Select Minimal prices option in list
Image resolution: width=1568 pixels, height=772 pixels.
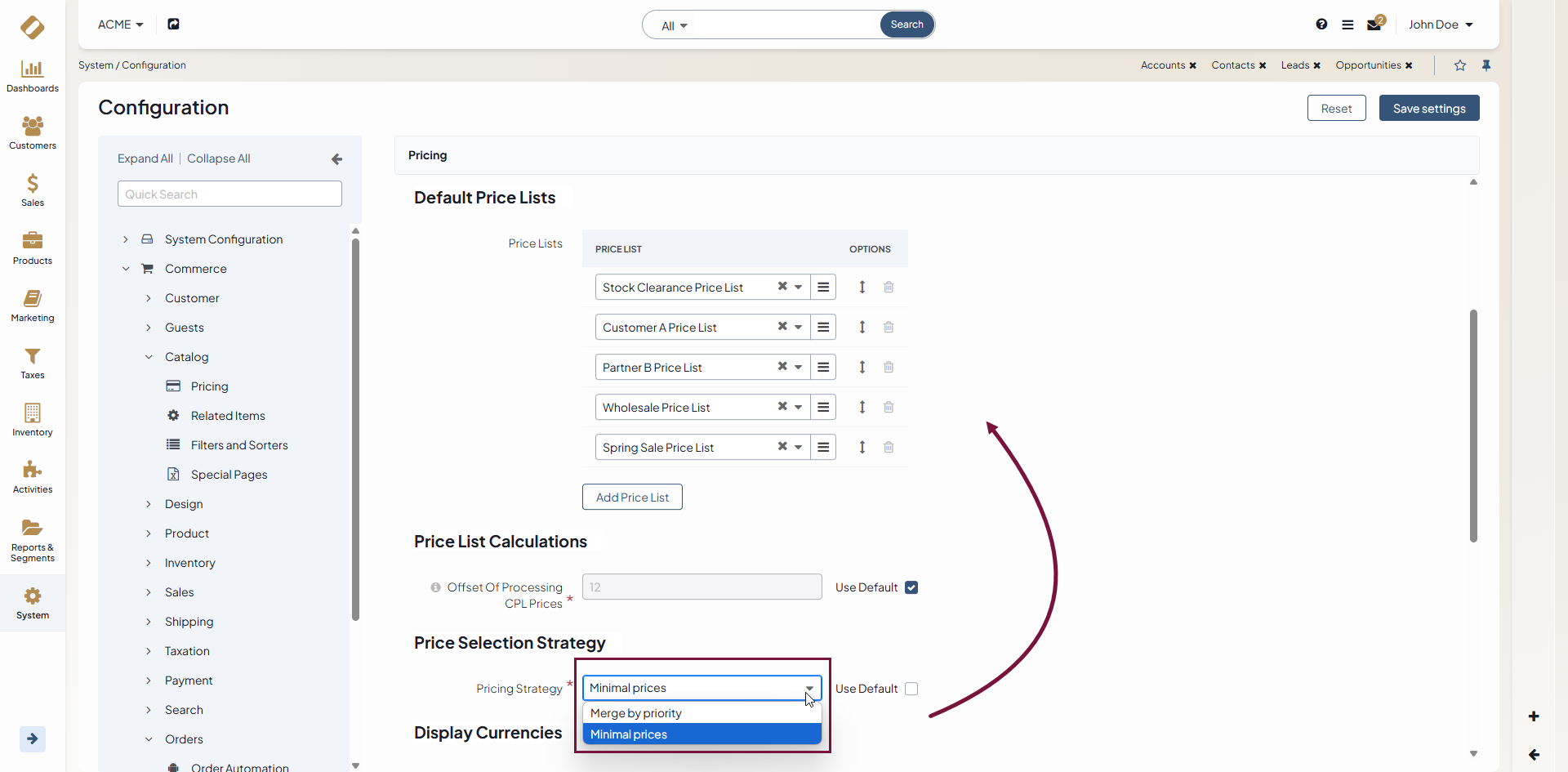pos(702,734)
